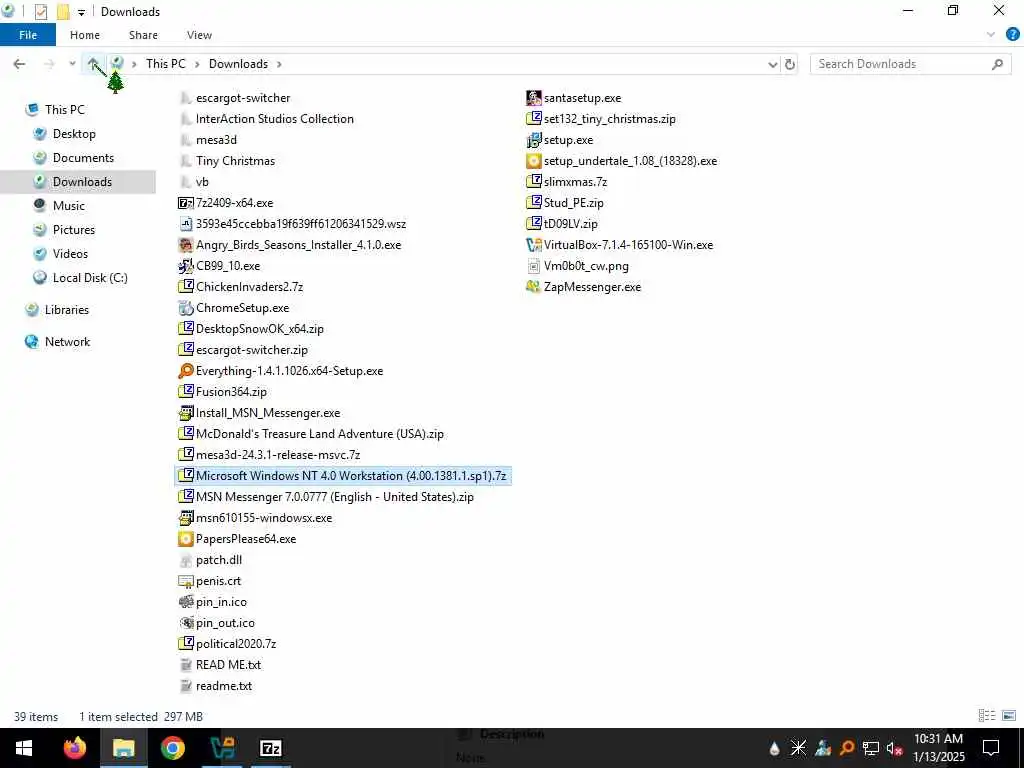Select the Install_MSN_Messenger.exe icon

pyautogui.click(x=185, y=413)
